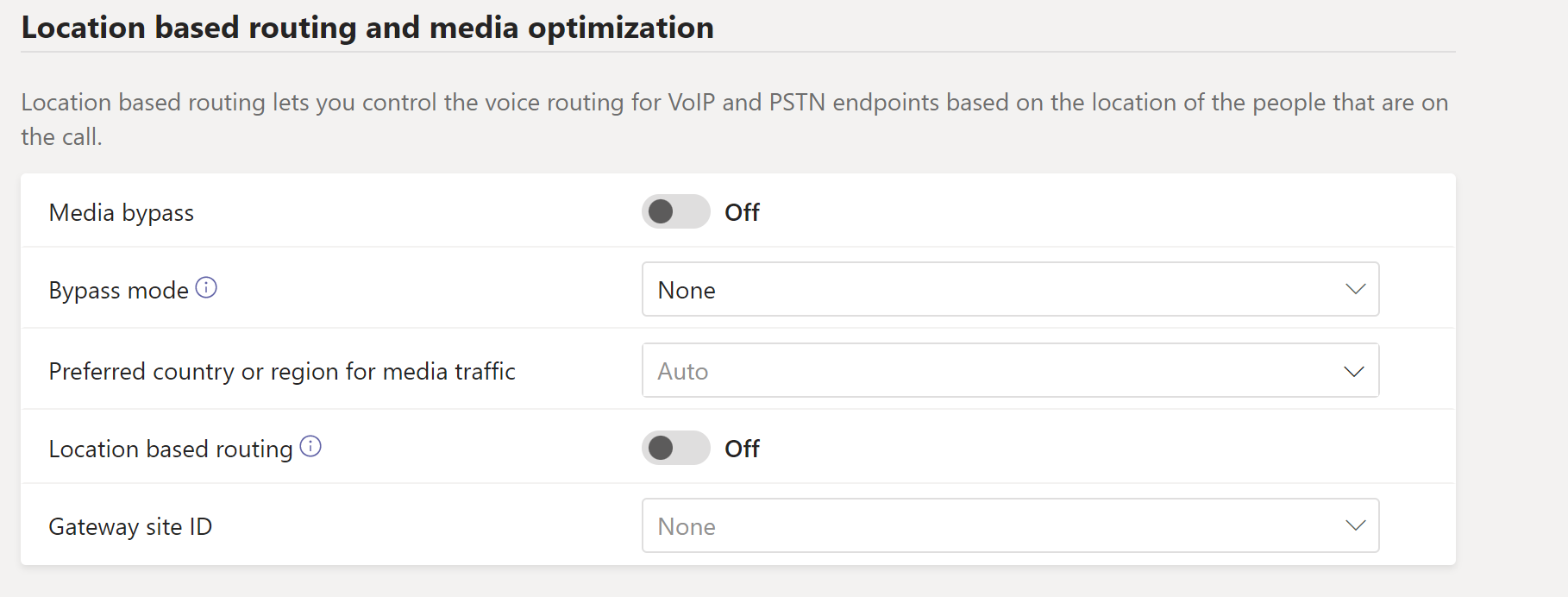Click the info icon beside Location based routing
Screen dimensions: 1568x597
pos(310,446)
